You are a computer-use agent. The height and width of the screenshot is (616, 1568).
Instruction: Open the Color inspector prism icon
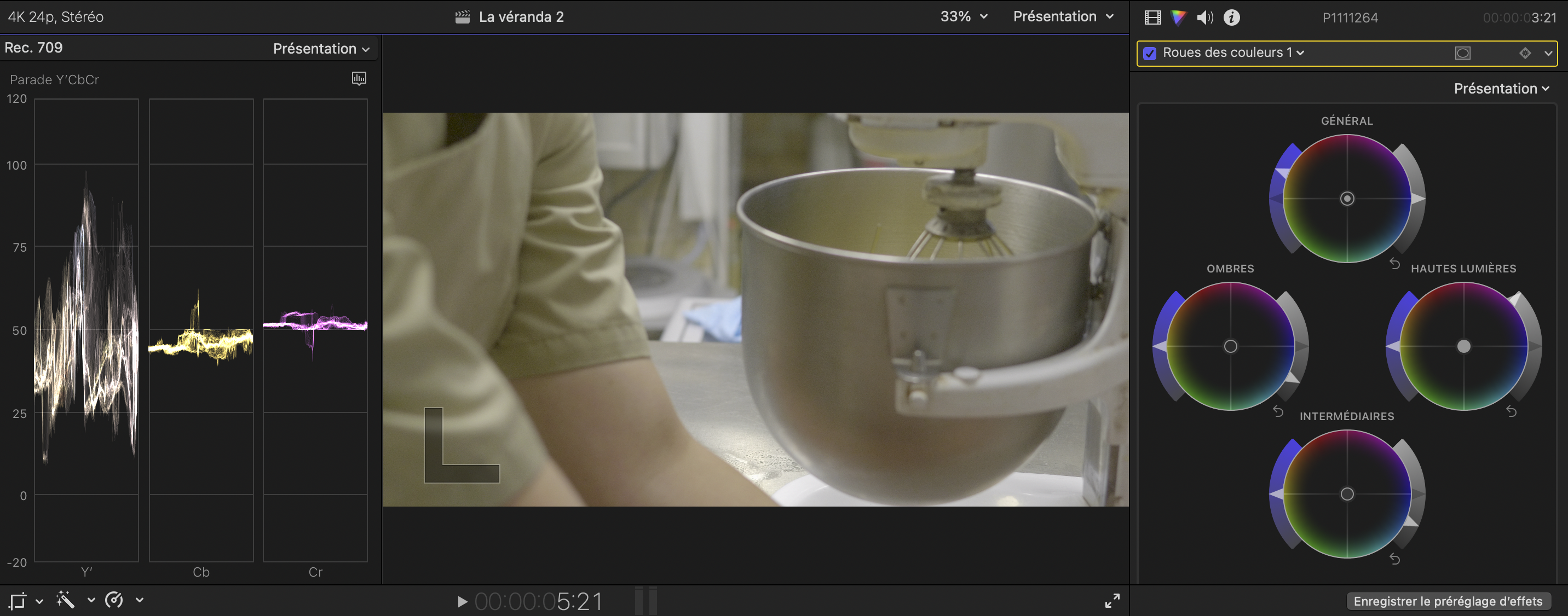click(x=1178, y=18)
